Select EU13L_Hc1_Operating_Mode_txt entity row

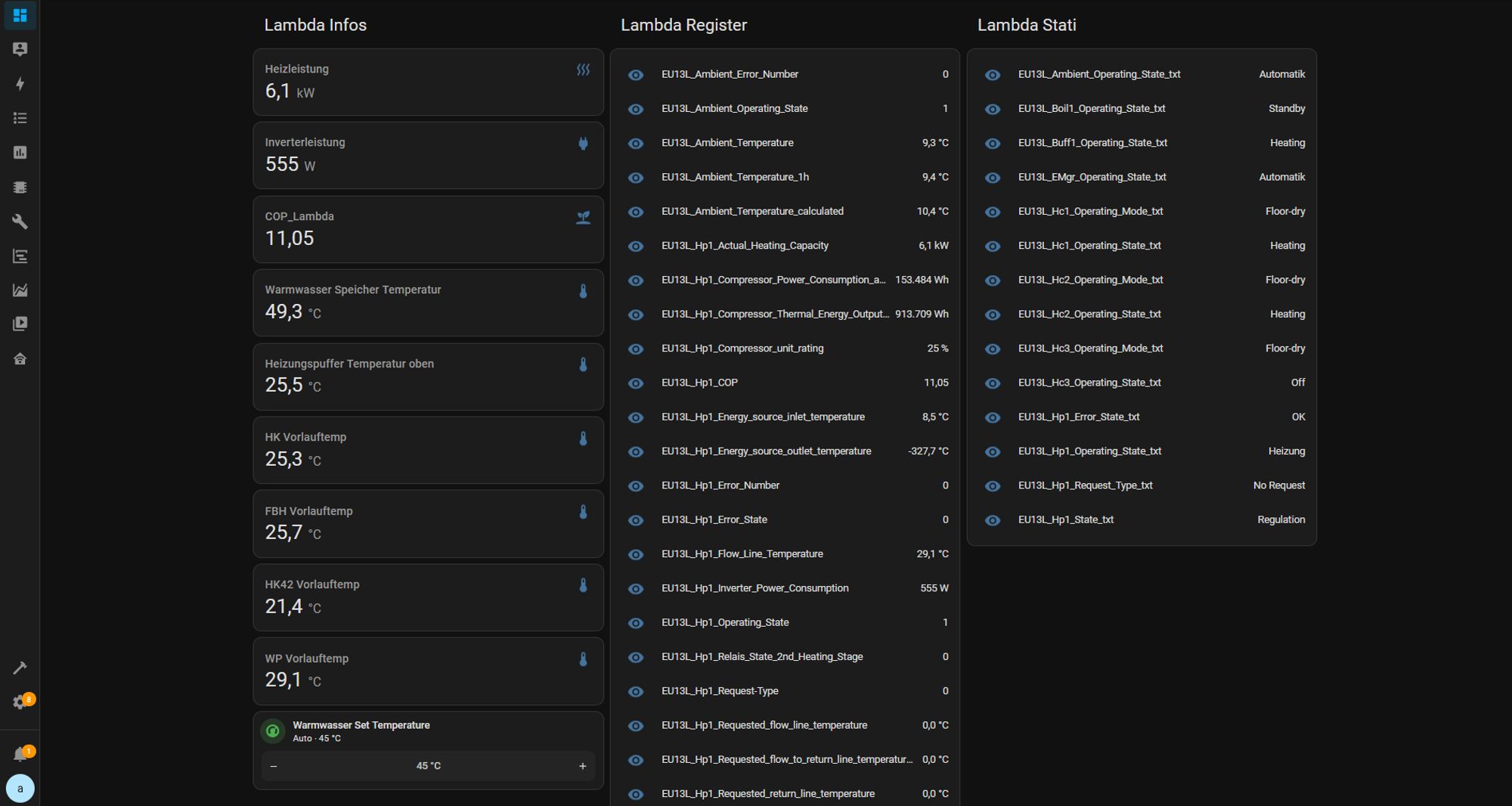pos(1142,212)
